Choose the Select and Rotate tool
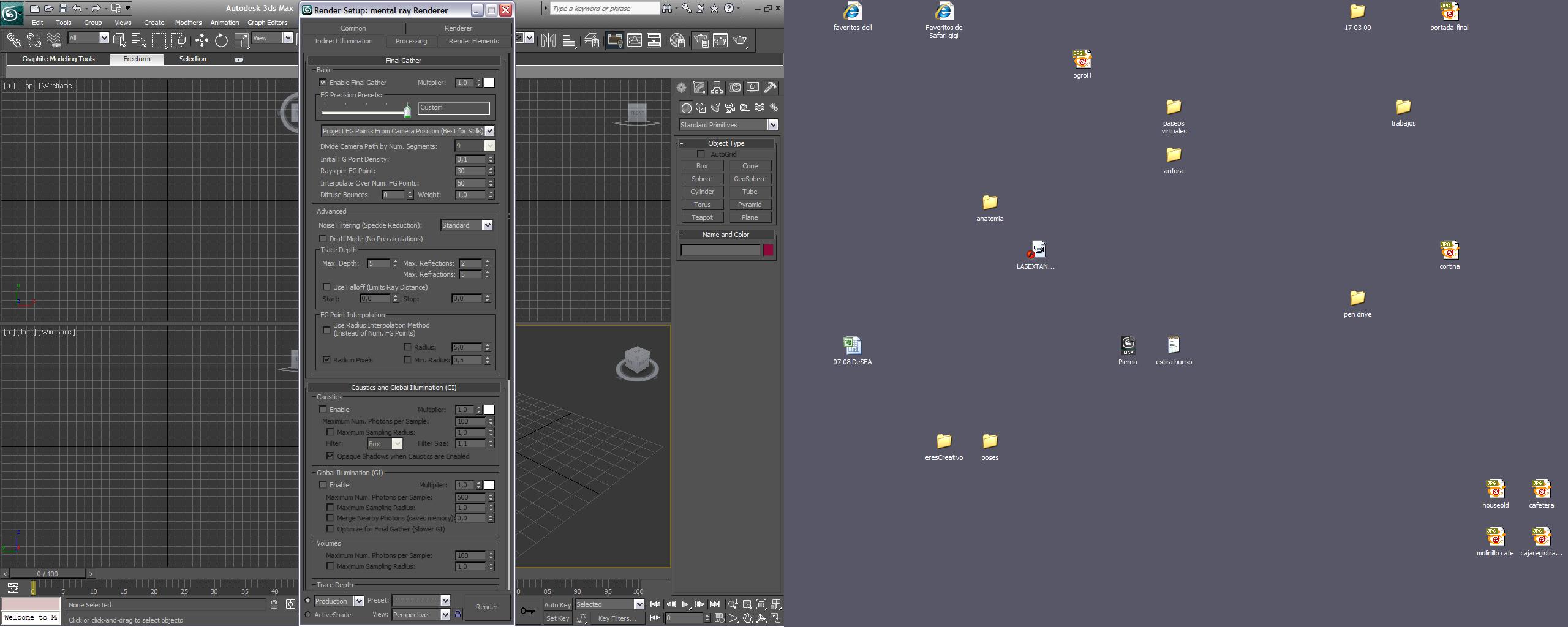This screenshot has width=1568, height=627. 221,40
